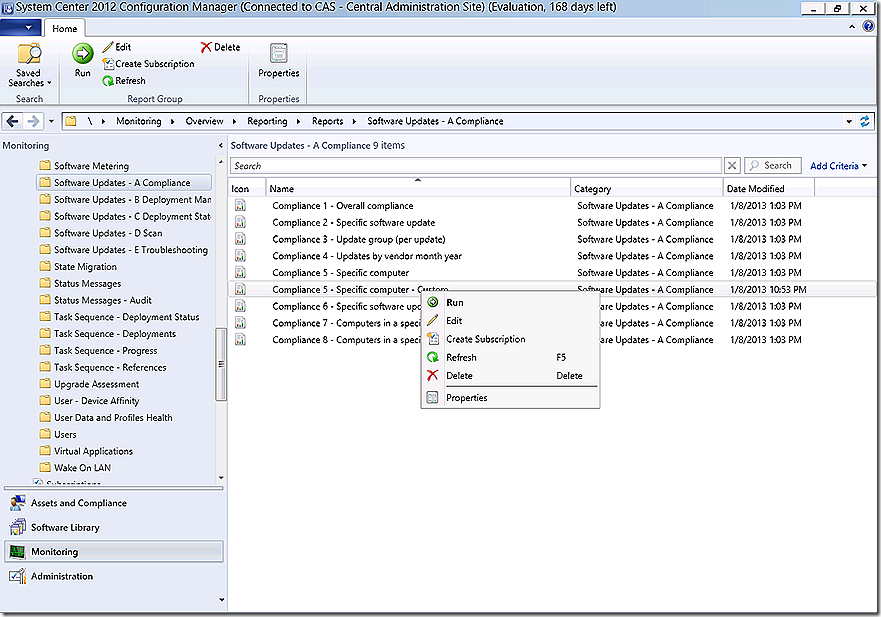Select Compliance 1 - Overall compliance report
Image resolution: width=881 pixels, height=617 pixels.
(x=343, y=206)
